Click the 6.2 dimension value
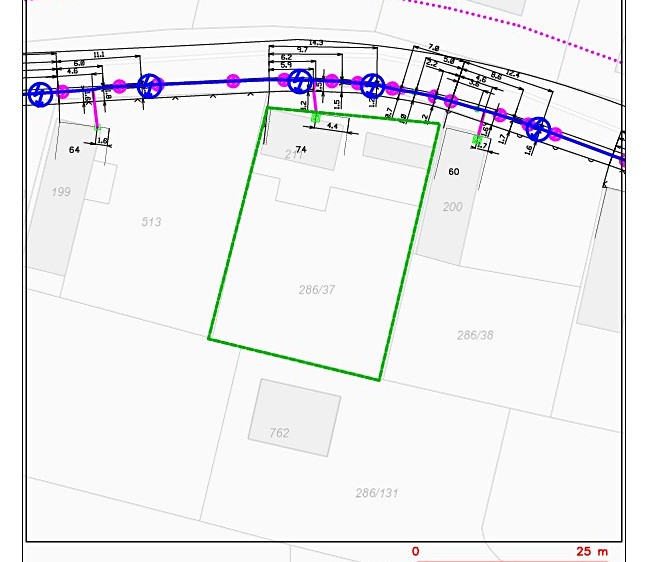 (286, 57)
